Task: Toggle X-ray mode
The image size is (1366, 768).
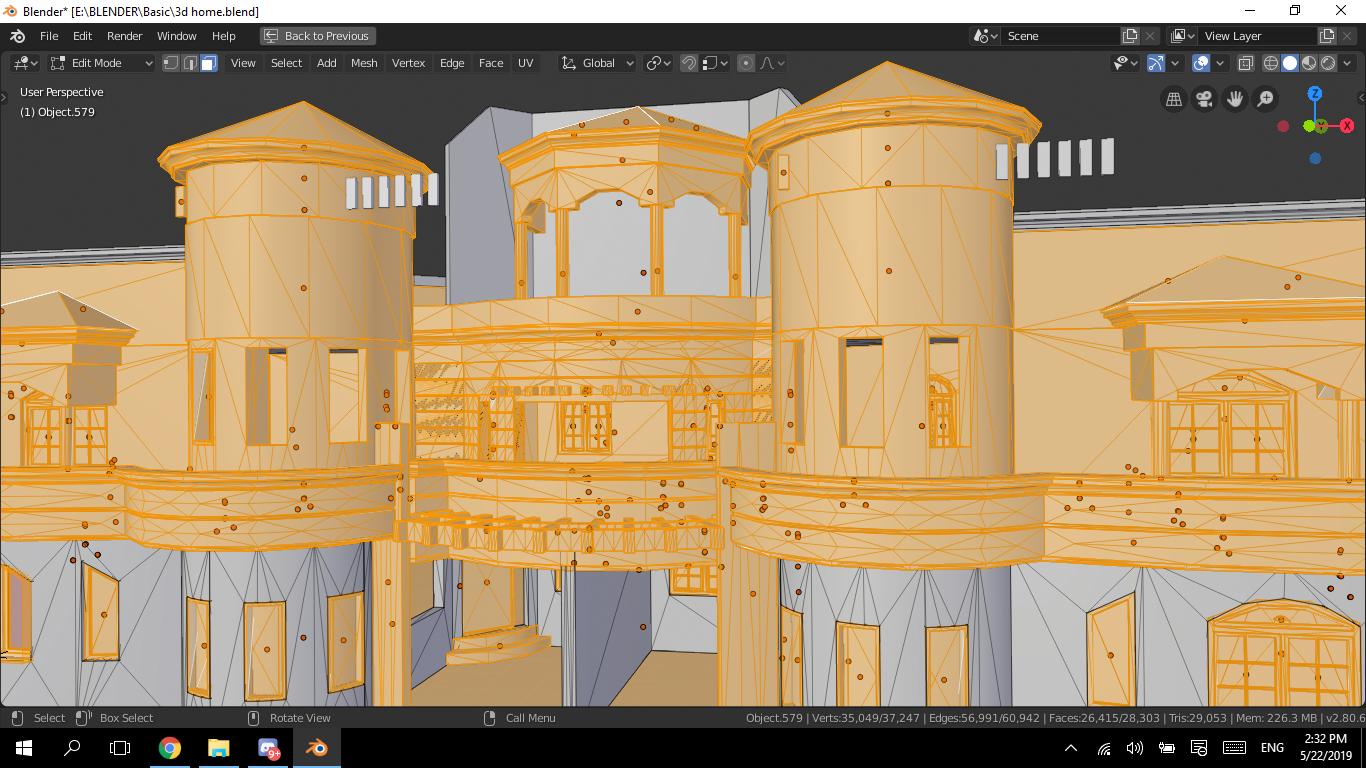Action: pyautogui.click(x=1246, y=63)
